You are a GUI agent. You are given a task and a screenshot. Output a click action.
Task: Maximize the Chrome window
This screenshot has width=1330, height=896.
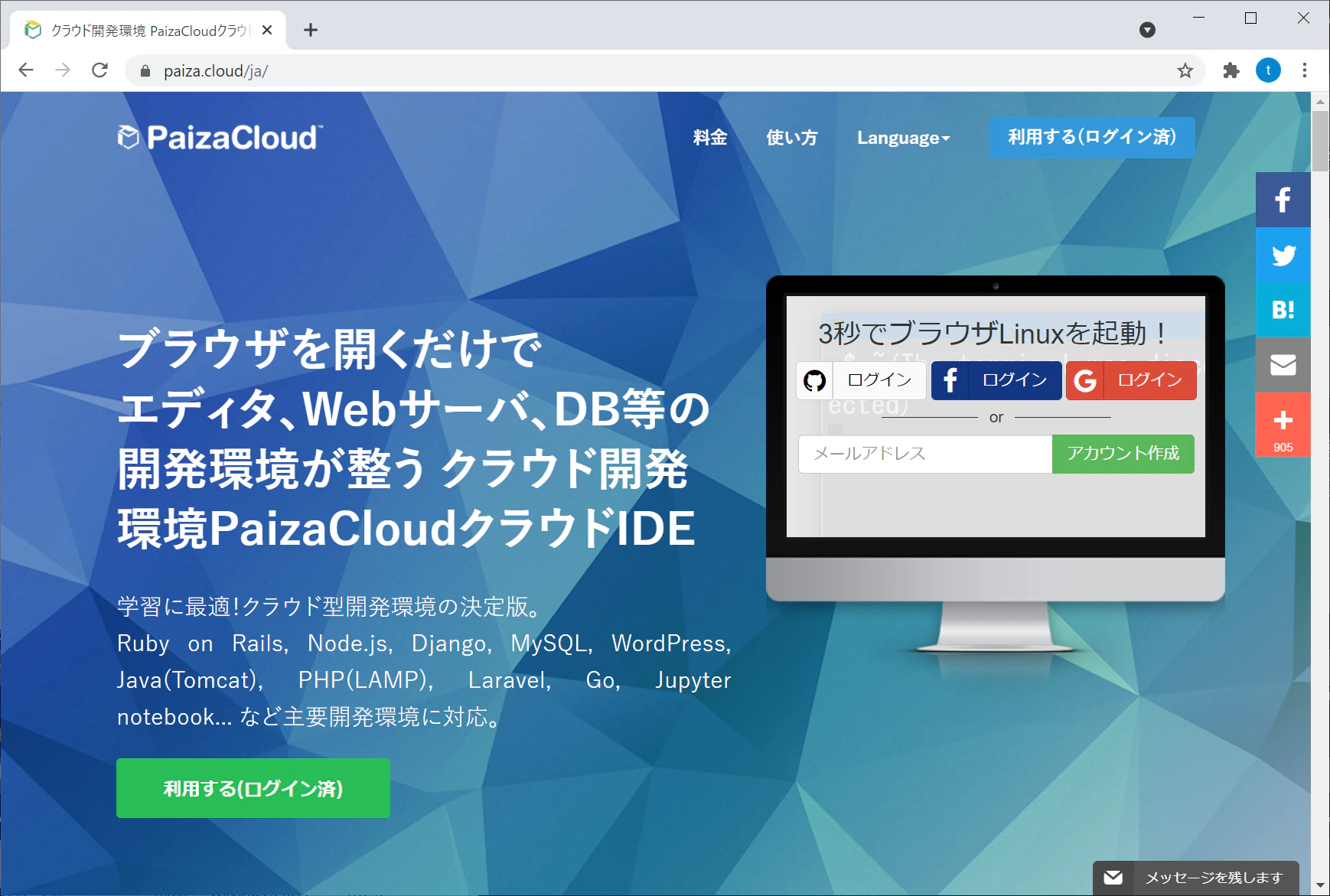click(x=1250, y=18)
